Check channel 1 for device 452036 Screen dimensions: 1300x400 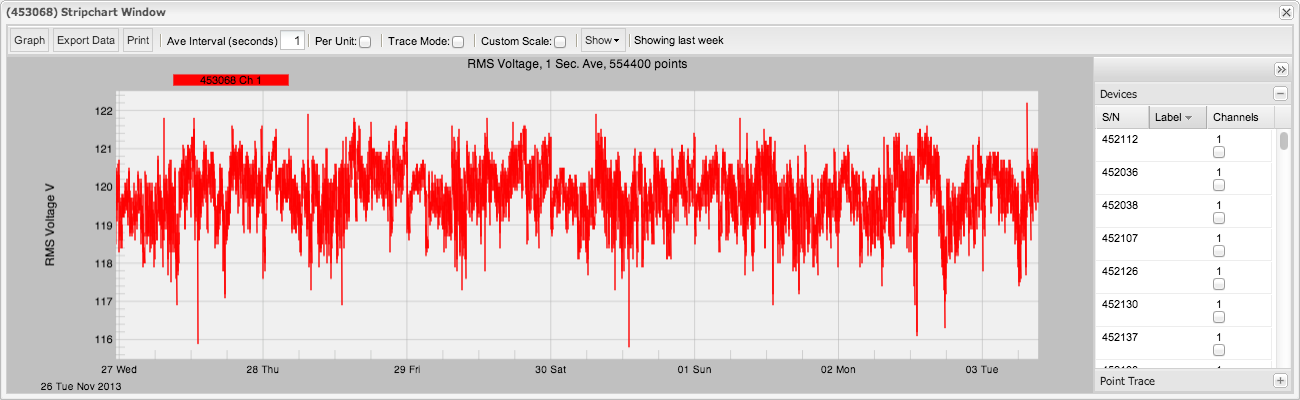click(x=1219, y=186)
